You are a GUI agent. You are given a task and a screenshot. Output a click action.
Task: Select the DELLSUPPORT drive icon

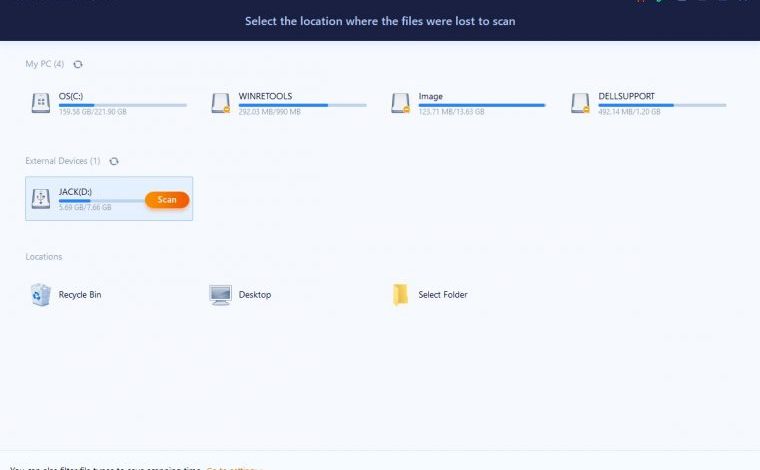[580, 103]
